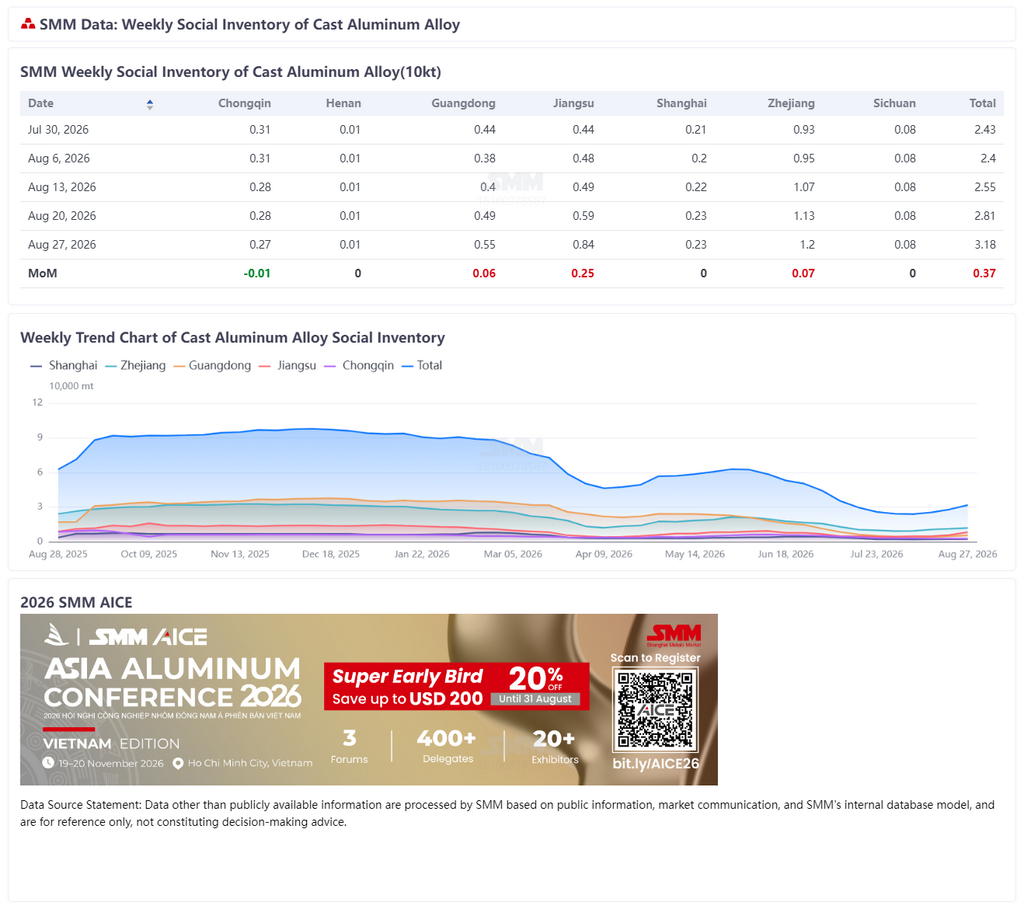Toggle the Guangdong series in chart legend
1024x910 pixels.
click(212, 365)
